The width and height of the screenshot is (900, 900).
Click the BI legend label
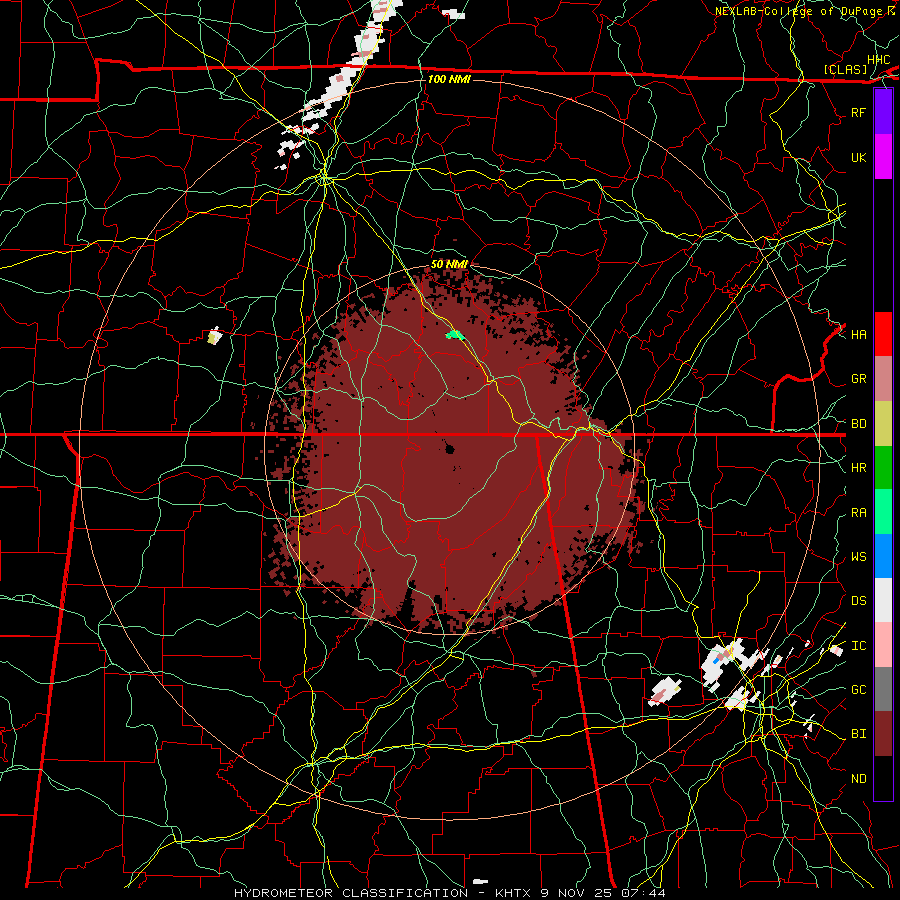point(858,734)
